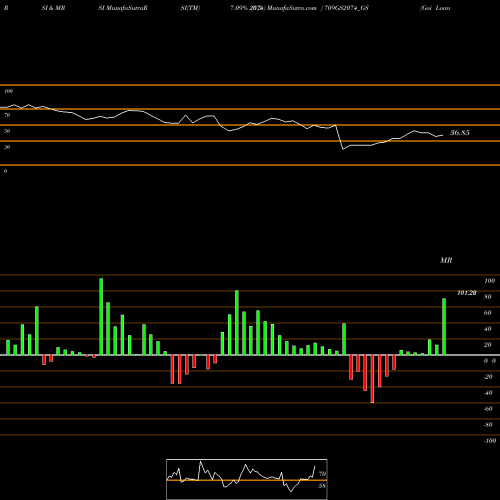This screenshot has height=500, width=500.
Task: Click the 70 level label on RSI axis
Action: tap(7, 115)
